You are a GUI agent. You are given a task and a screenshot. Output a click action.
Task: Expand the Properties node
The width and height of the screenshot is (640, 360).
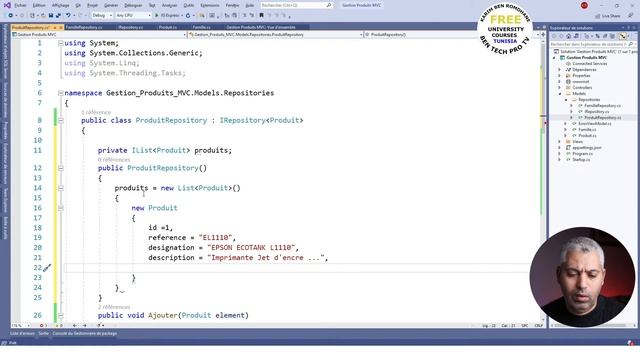560,76
